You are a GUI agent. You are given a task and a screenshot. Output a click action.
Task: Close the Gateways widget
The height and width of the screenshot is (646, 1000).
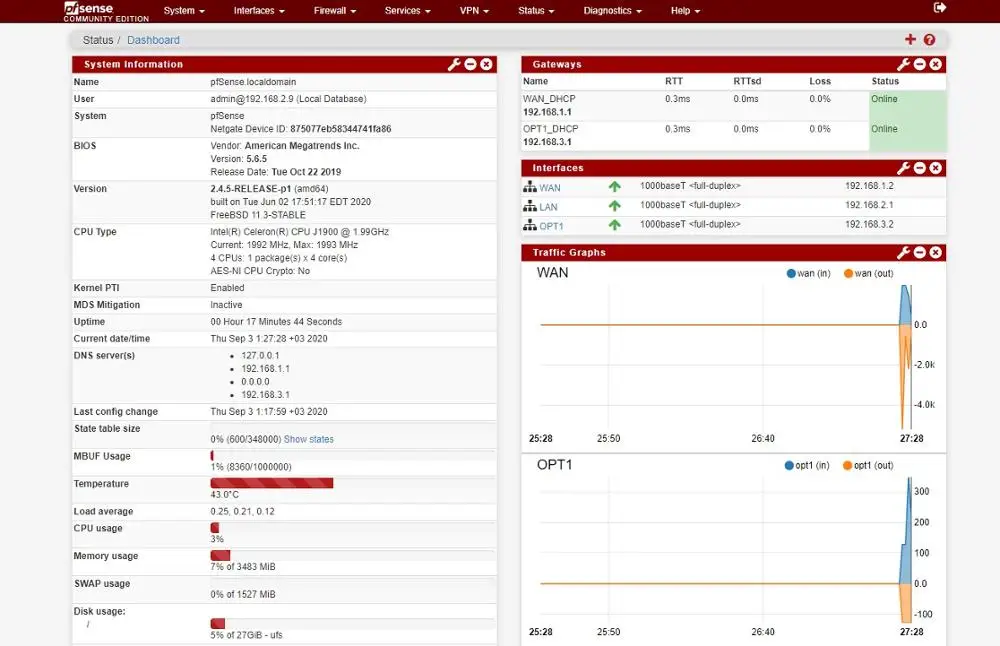[x=936, y=64]
